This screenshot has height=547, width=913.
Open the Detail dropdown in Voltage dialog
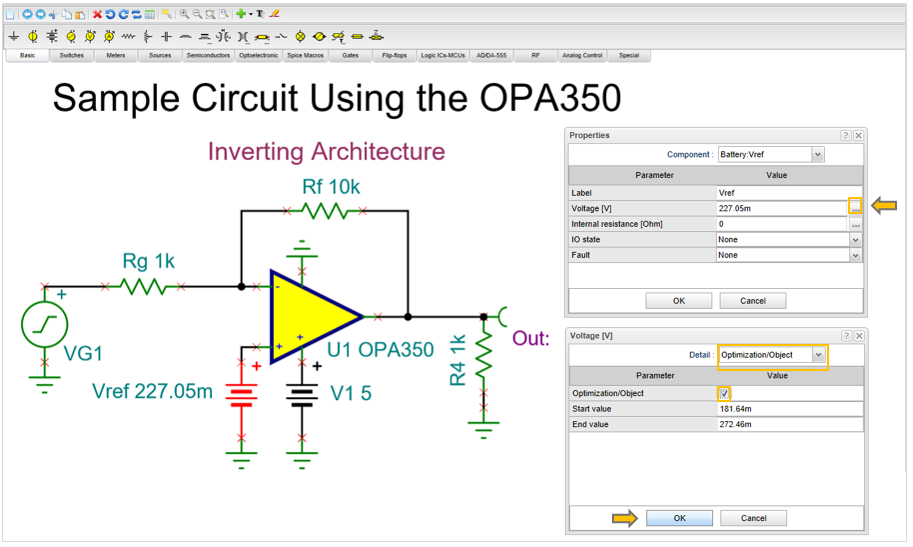820,355
